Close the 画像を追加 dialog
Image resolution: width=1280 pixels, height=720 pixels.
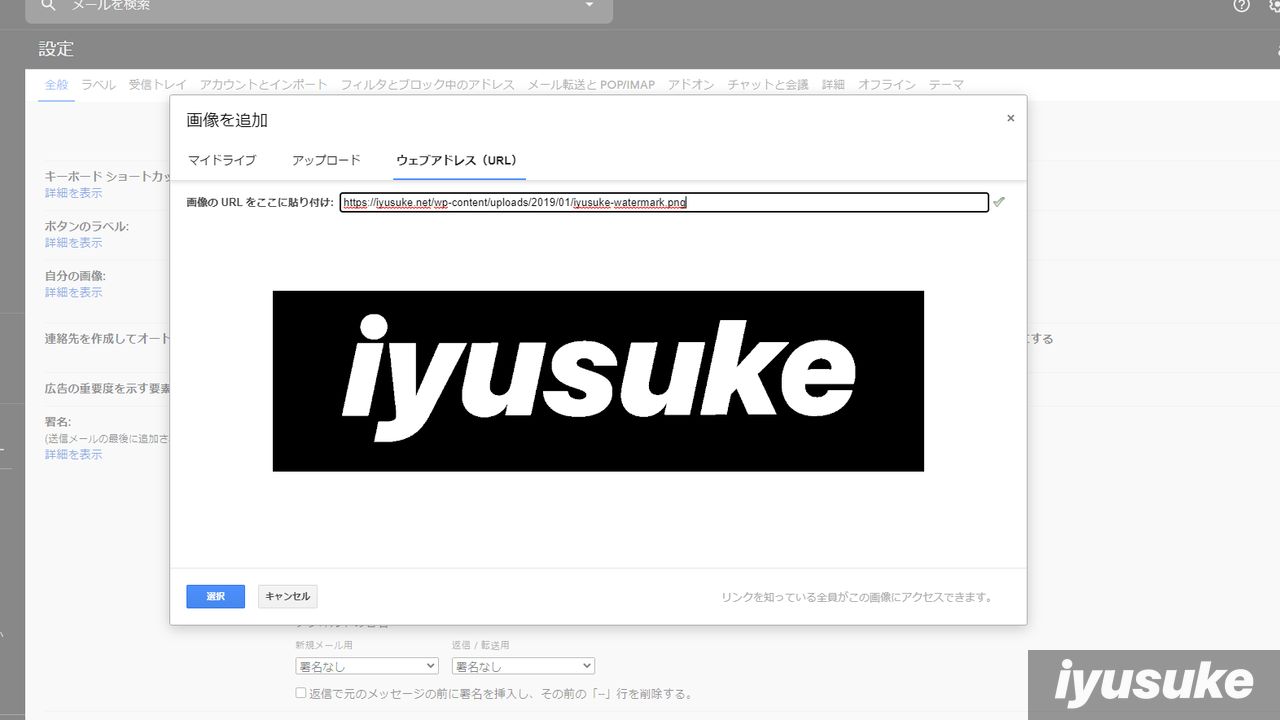pyautogui.click(x=1010, y=118)
